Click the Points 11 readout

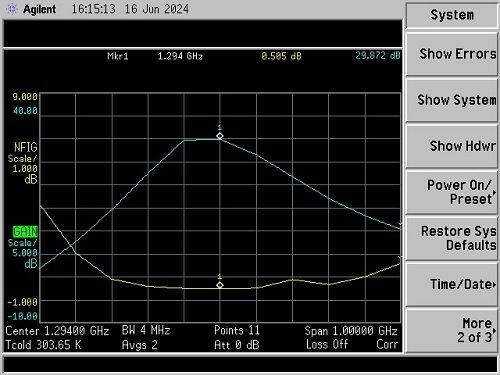click(237, 330)
